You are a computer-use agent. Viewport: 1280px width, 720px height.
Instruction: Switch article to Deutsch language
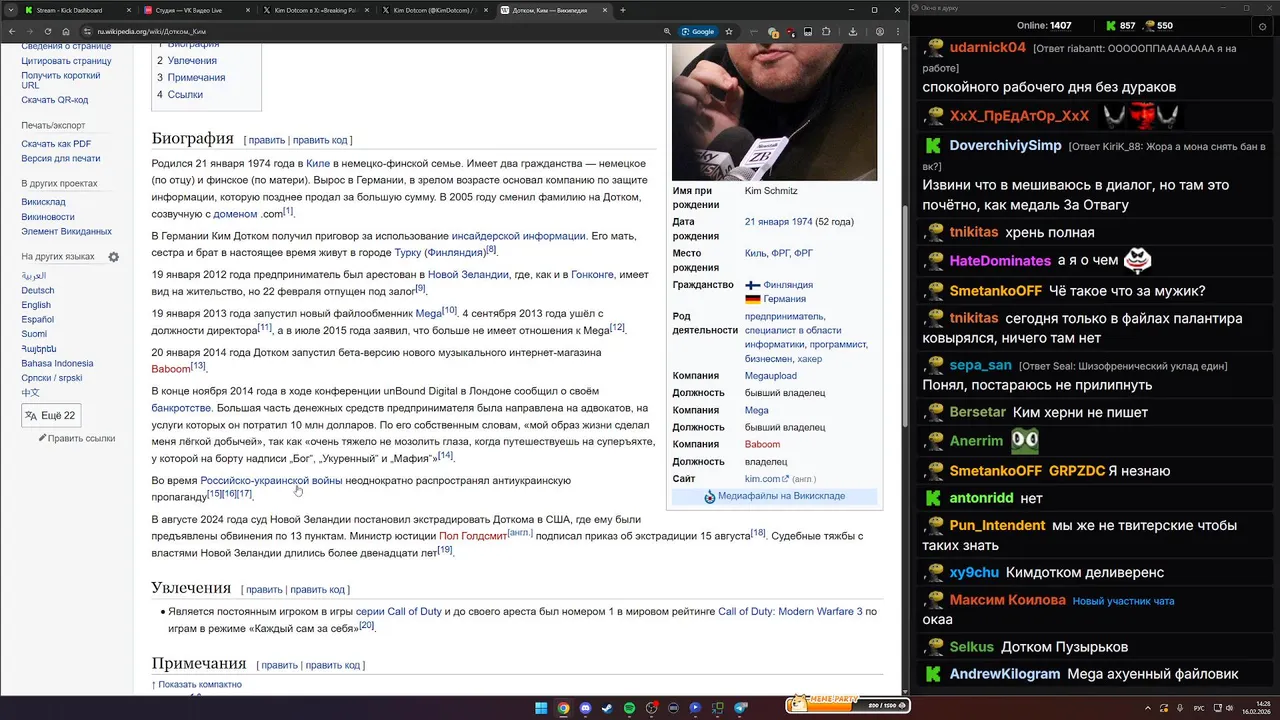(x=38, y=290)
